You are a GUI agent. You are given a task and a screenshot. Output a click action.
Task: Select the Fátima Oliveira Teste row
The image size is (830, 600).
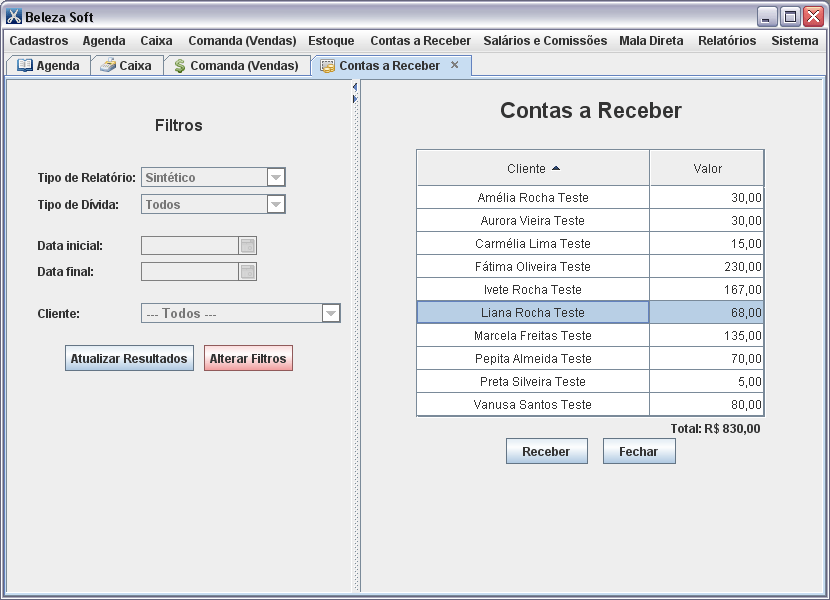tap(532, 266)
